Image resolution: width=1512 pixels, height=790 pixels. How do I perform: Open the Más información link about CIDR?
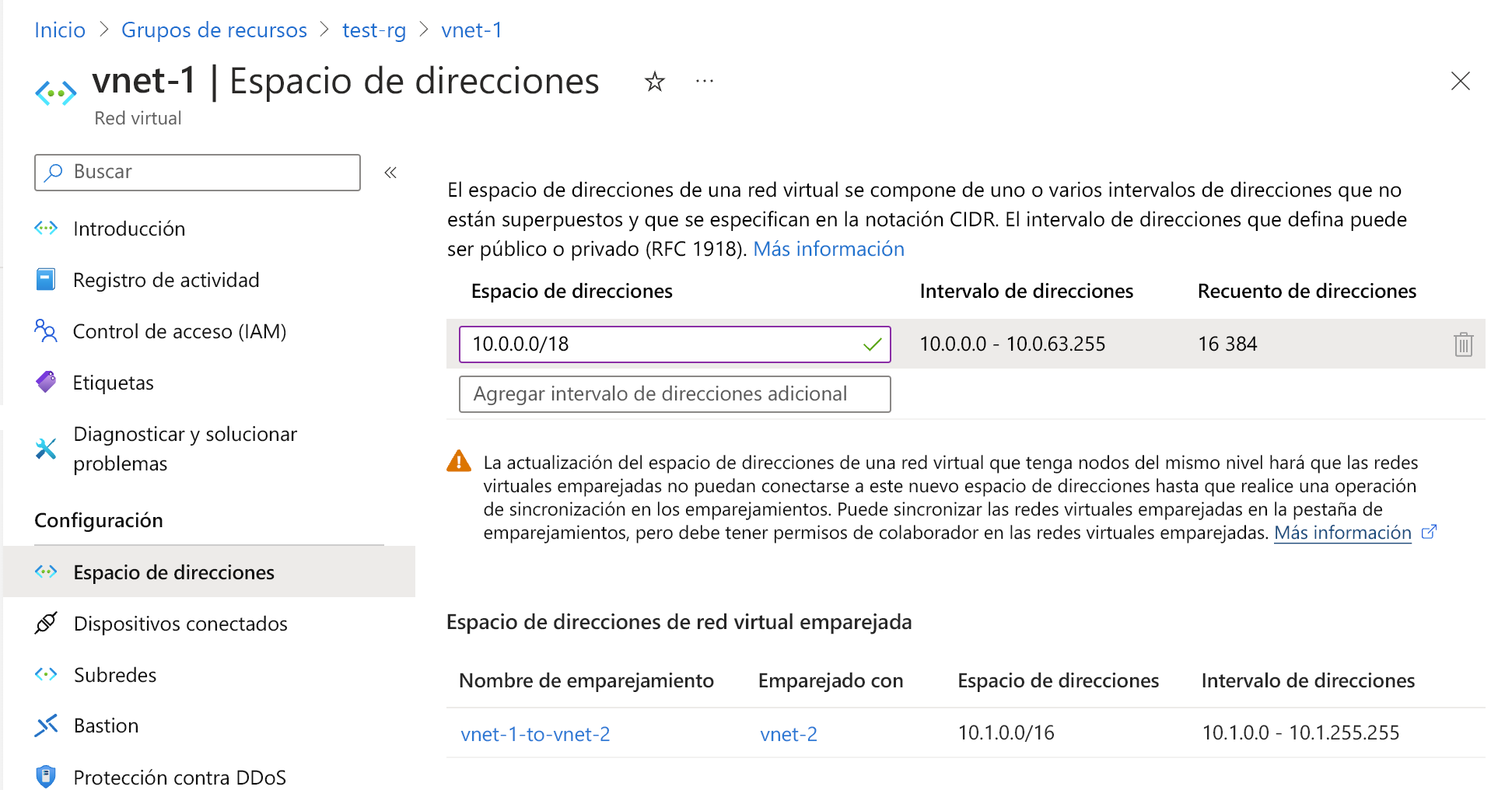pyautogui.click(x=828, y=249)
